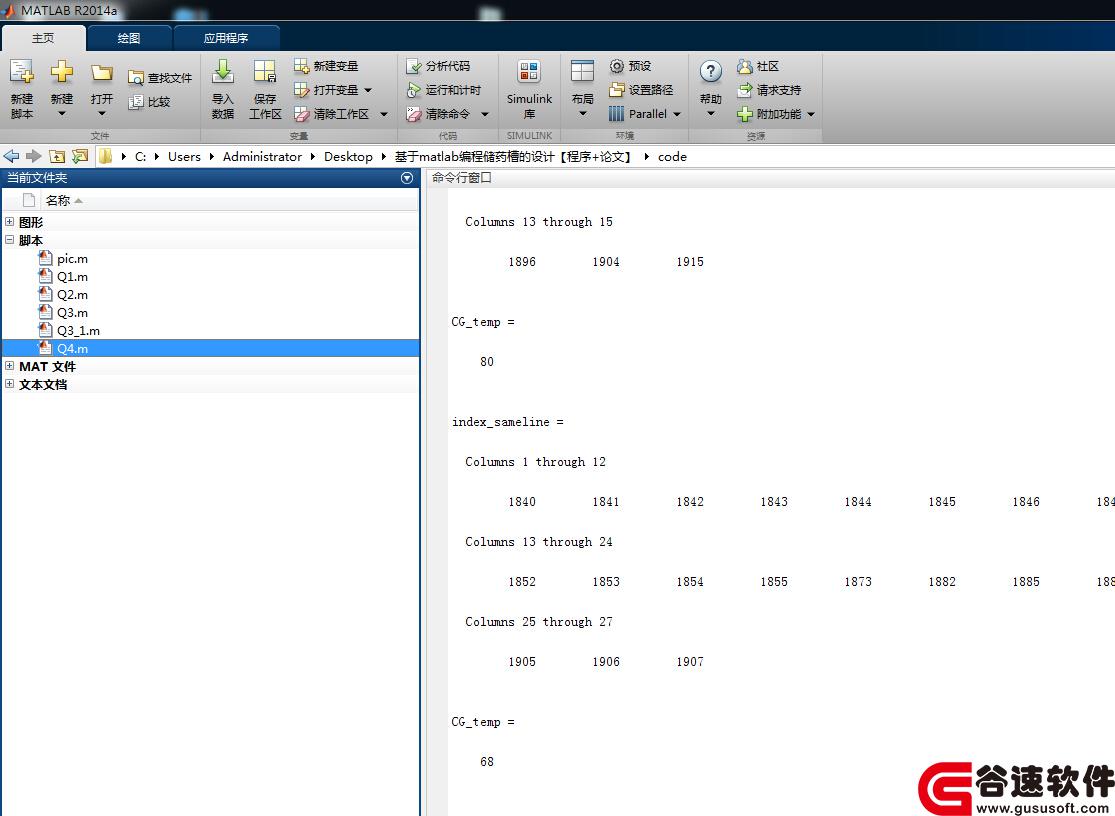Select Q1.m in the file list
This screenshot has height=816, width=1115.
[72, 277]
